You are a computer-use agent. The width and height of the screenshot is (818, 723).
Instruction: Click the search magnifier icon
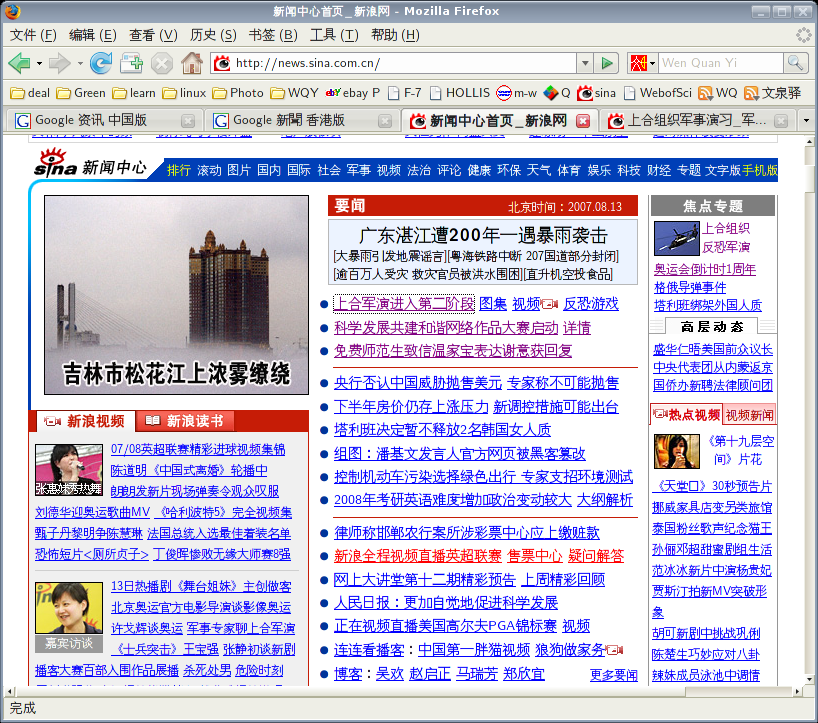tap(795, 63)
